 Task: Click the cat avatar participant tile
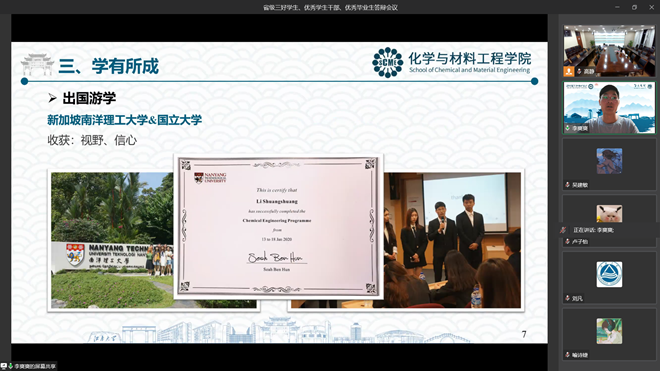609,214
